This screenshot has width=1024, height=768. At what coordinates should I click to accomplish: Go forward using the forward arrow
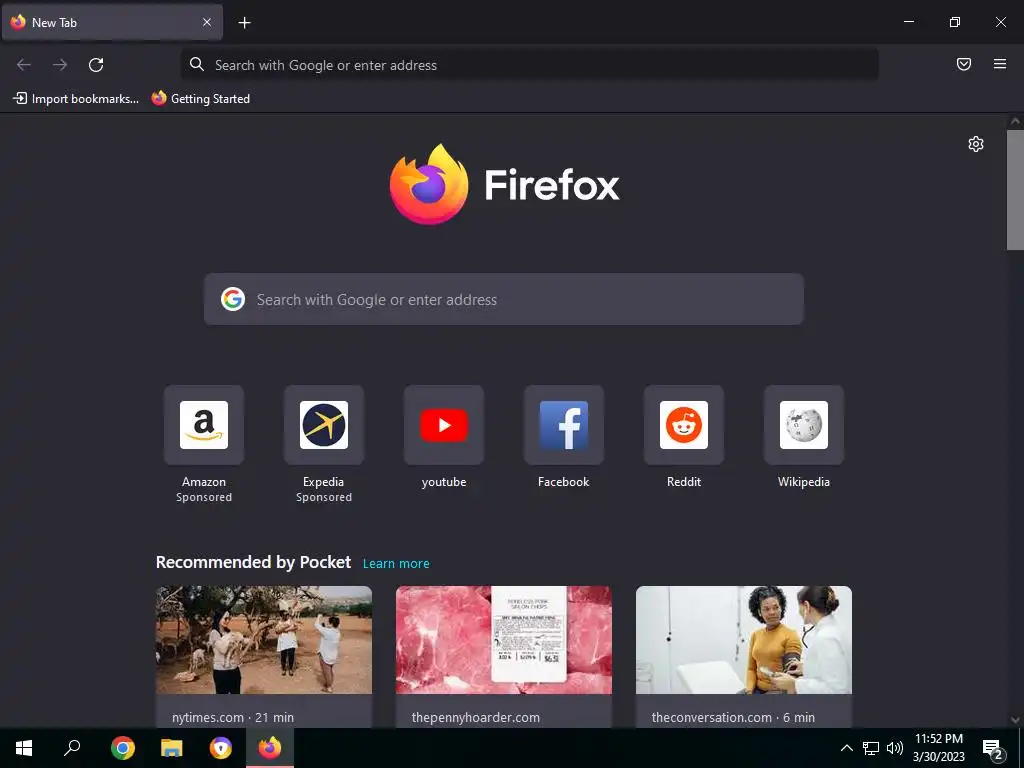(60, 65)
